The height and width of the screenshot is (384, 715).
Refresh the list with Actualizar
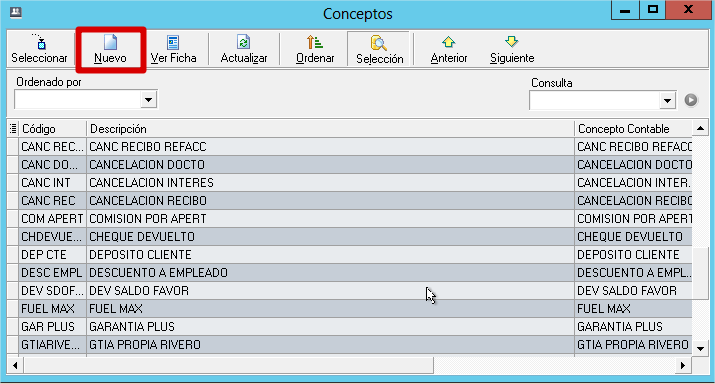click(244, 49)
